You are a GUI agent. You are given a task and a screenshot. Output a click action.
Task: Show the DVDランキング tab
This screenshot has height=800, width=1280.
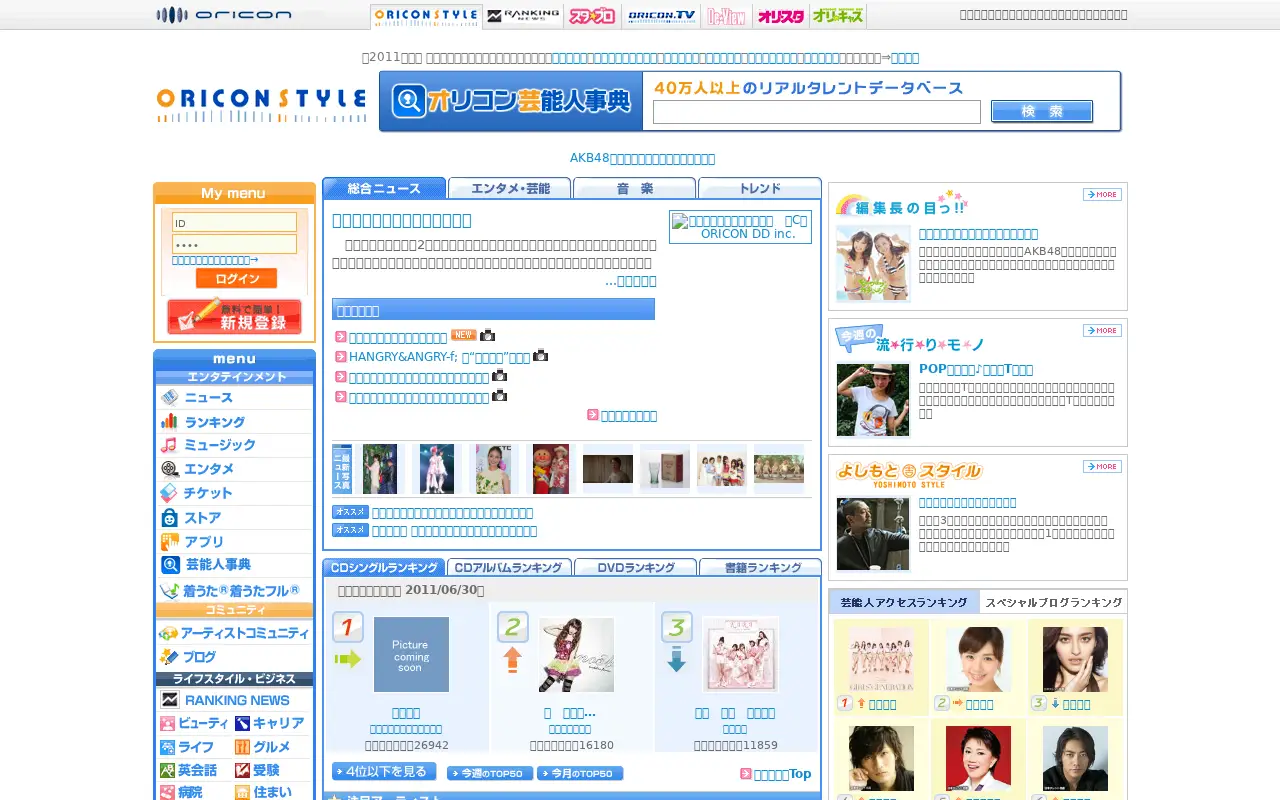coord(636,567)
